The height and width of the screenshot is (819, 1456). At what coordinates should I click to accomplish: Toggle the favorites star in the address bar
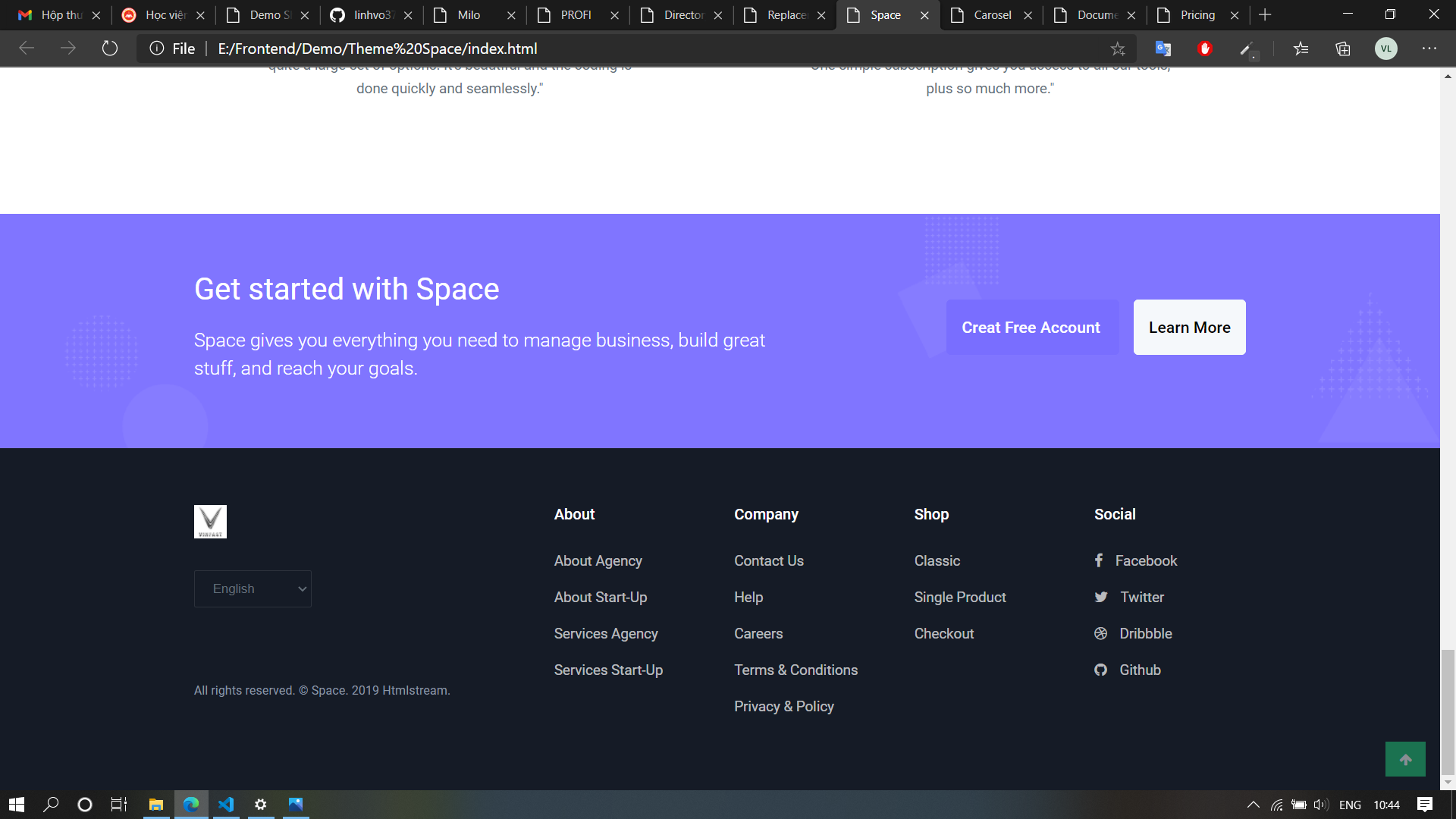1117,48
